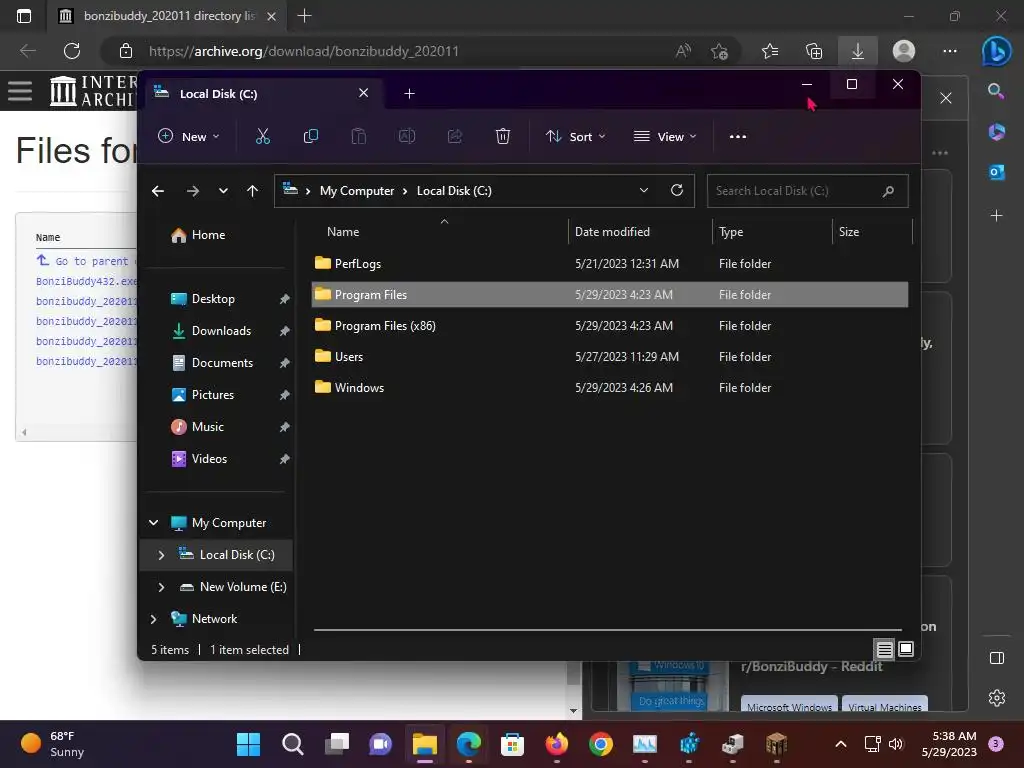Viewport: 1024px width, 768px height.
Task: Add this page to favorites star icon
Action: point(720,51)
